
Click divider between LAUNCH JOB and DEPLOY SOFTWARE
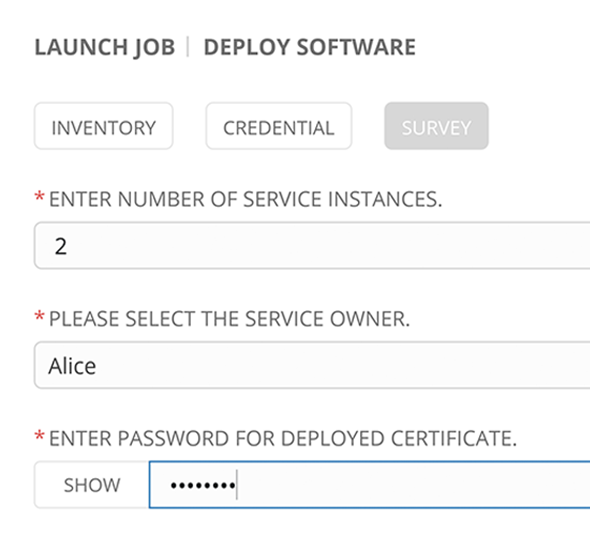(x=188, y=47)
